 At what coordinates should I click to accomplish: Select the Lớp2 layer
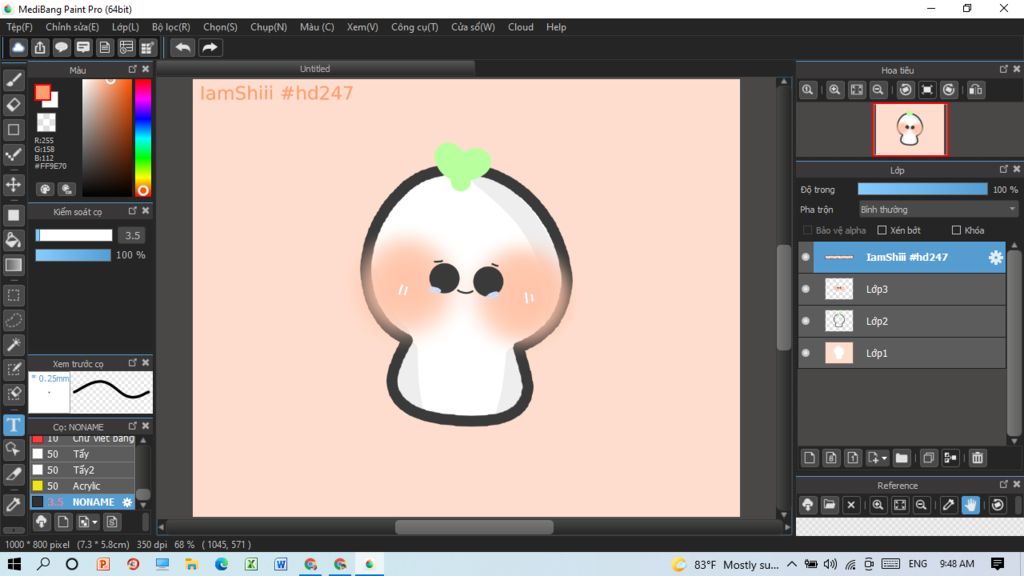tap(901, 321)
